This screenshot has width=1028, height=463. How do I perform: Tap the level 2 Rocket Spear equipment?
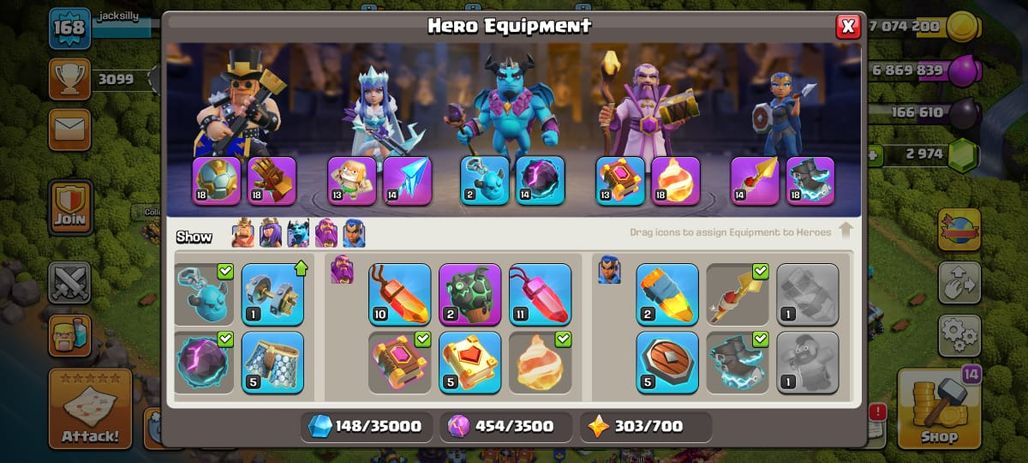coord(667,294)
